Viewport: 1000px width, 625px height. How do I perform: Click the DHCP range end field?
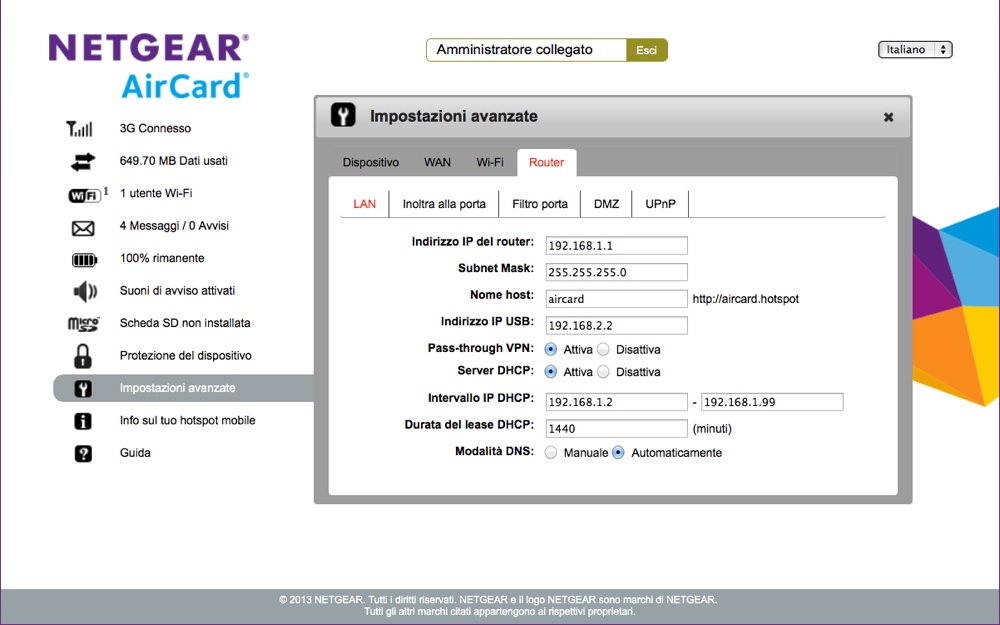click(x=772, y=402)
